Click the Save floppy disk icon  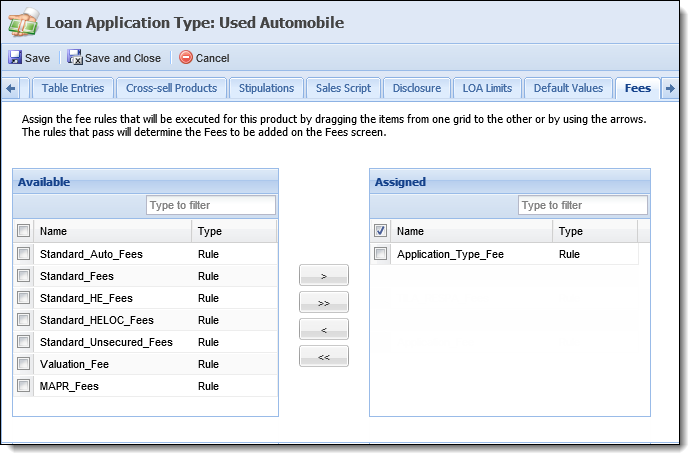(x=15, y=58)
